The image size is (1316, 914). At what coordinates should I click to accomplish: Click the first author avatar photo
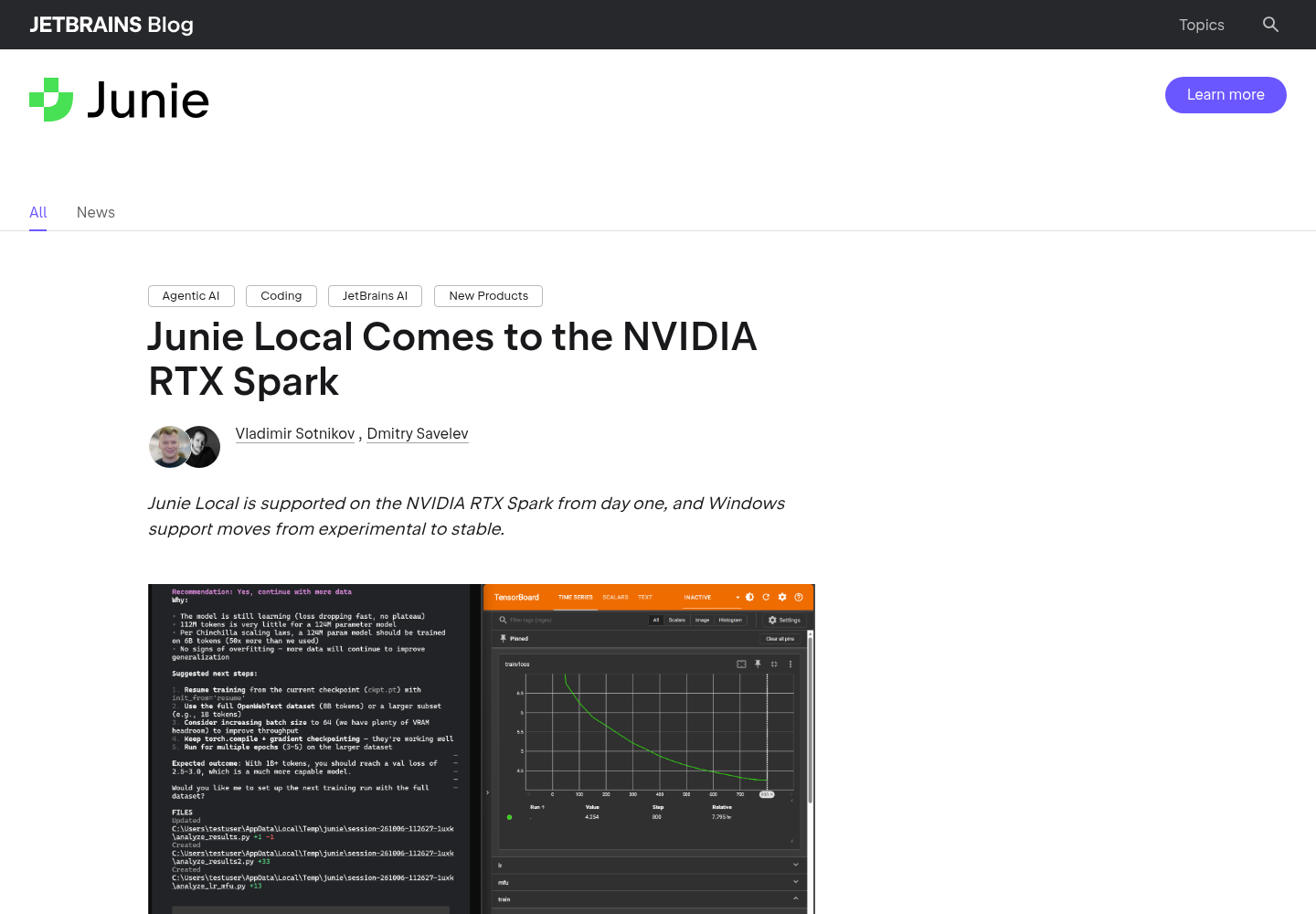pos(168,447)
